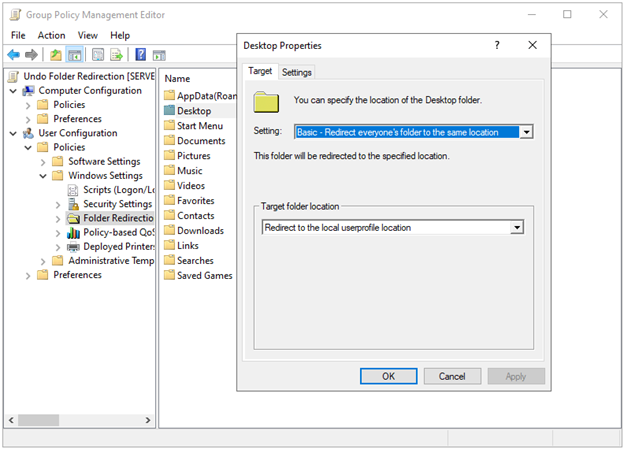
Task: Open the Action menu
Action: pyautogui.click(x=51, y=35)
